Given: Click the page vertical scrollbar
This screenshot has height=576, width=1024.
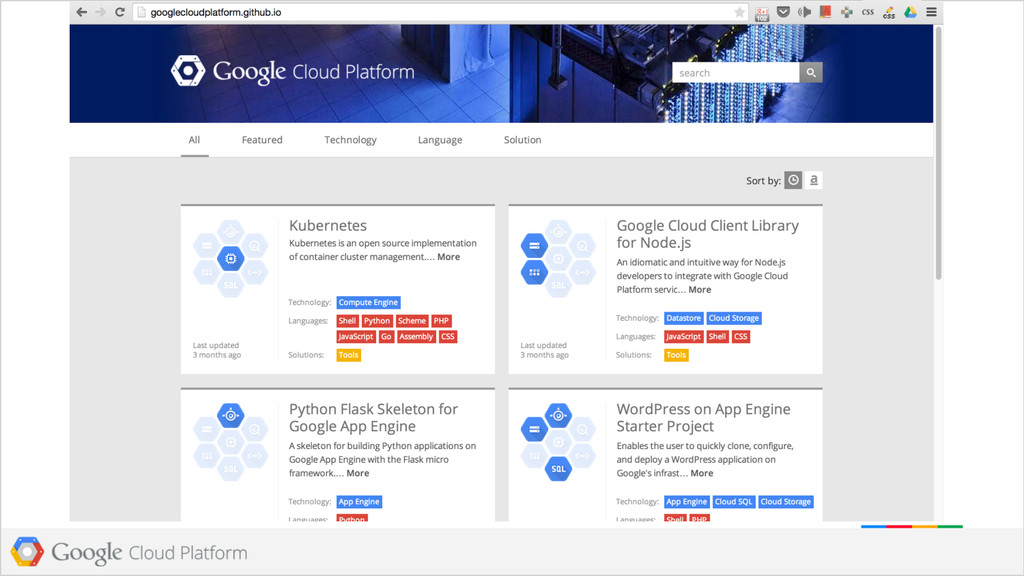Looking at the screenshot, I should point(938,153).
